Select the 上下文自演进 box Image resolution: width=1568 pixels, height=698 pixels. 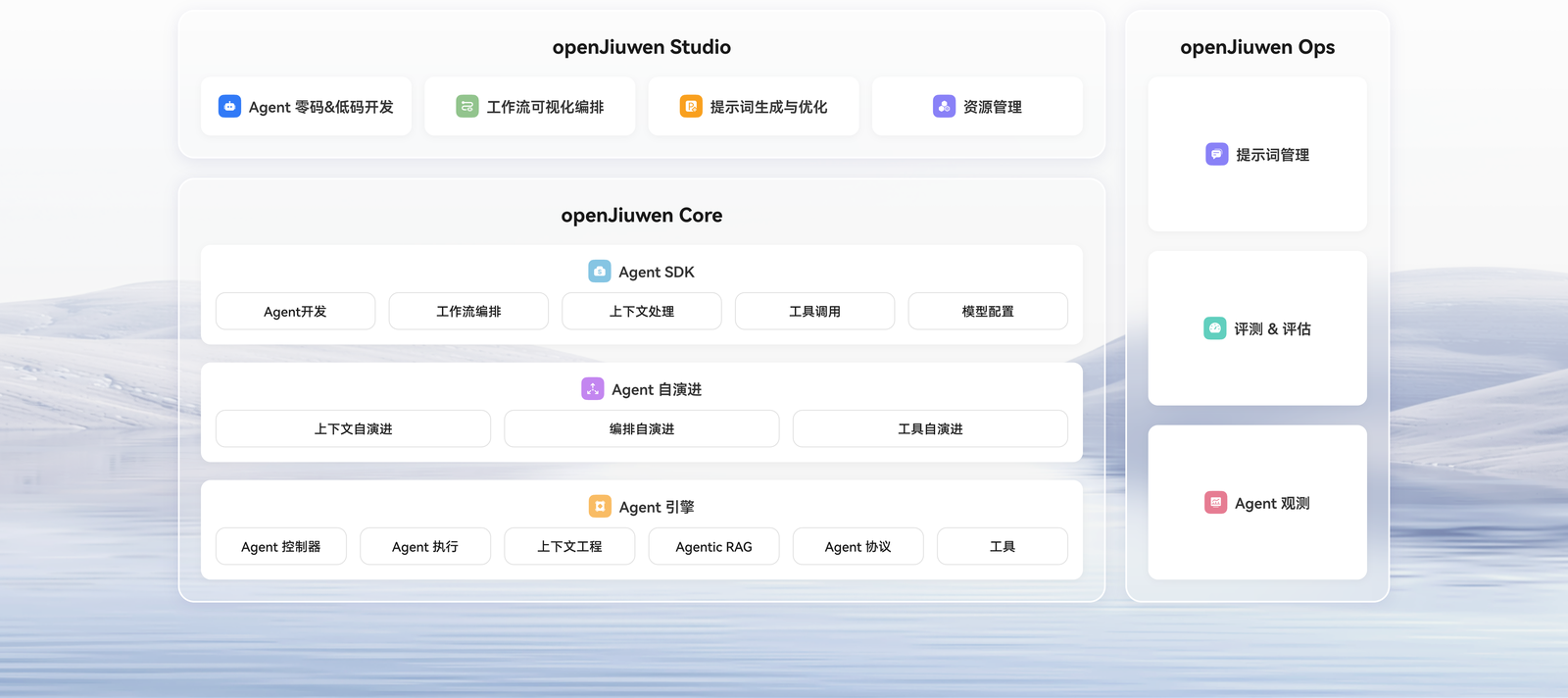click(353, 428)
